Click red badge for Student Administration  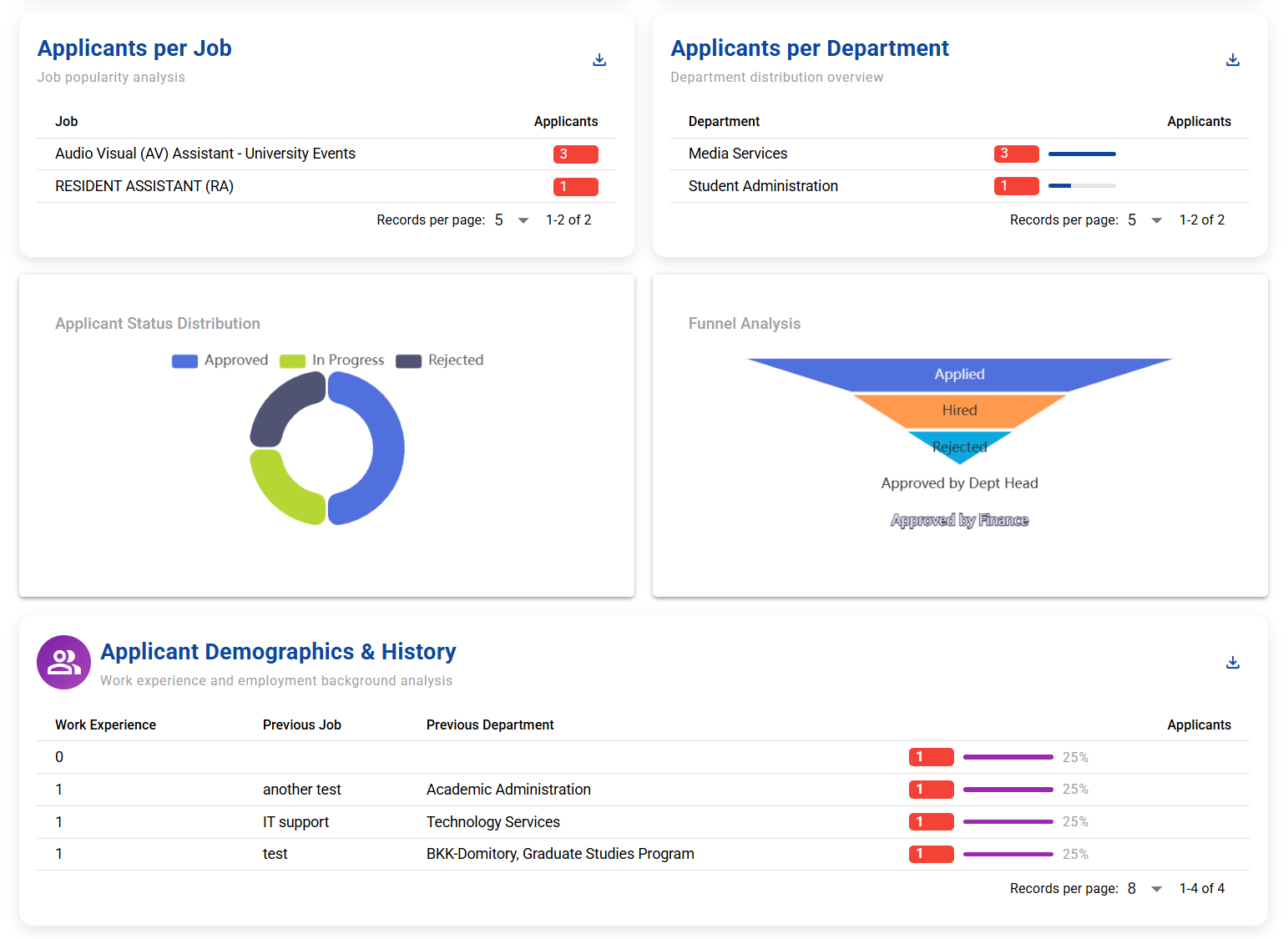1016,186
